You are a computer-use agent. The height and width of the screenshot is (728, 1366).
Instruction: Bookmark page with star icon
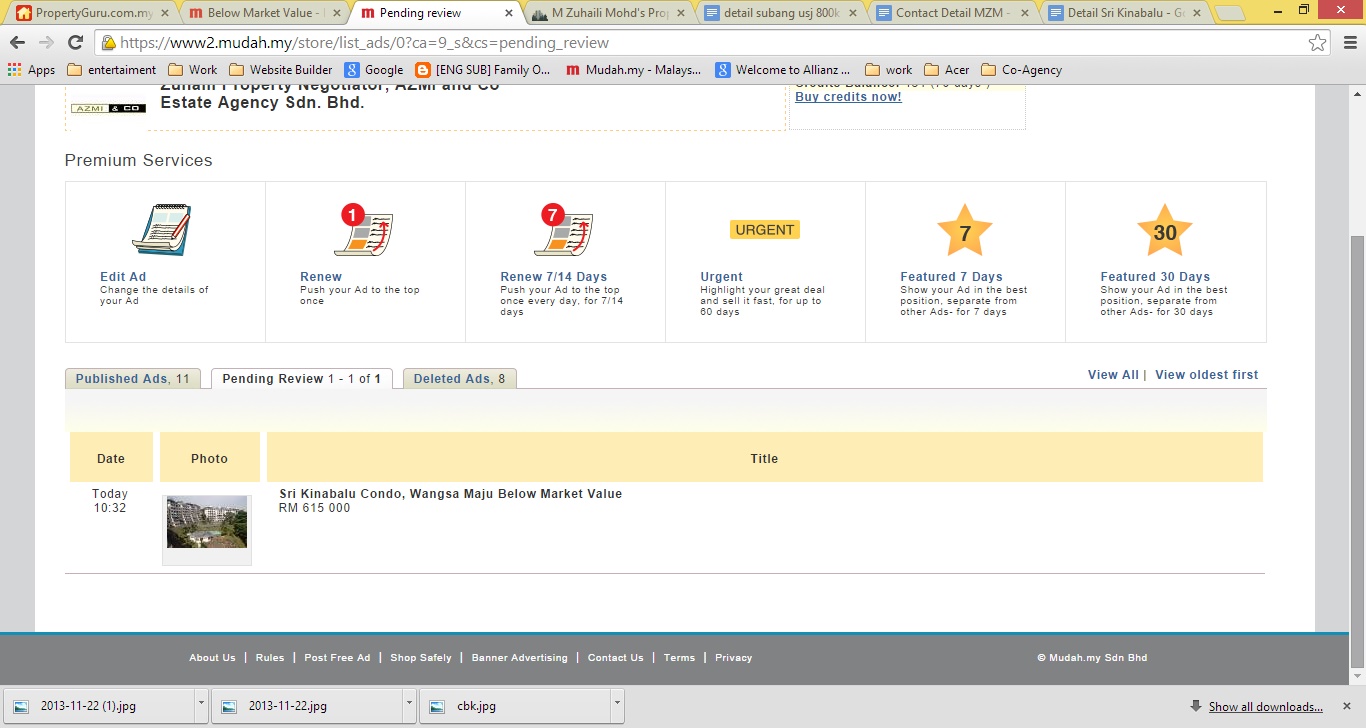(1318, 43)
